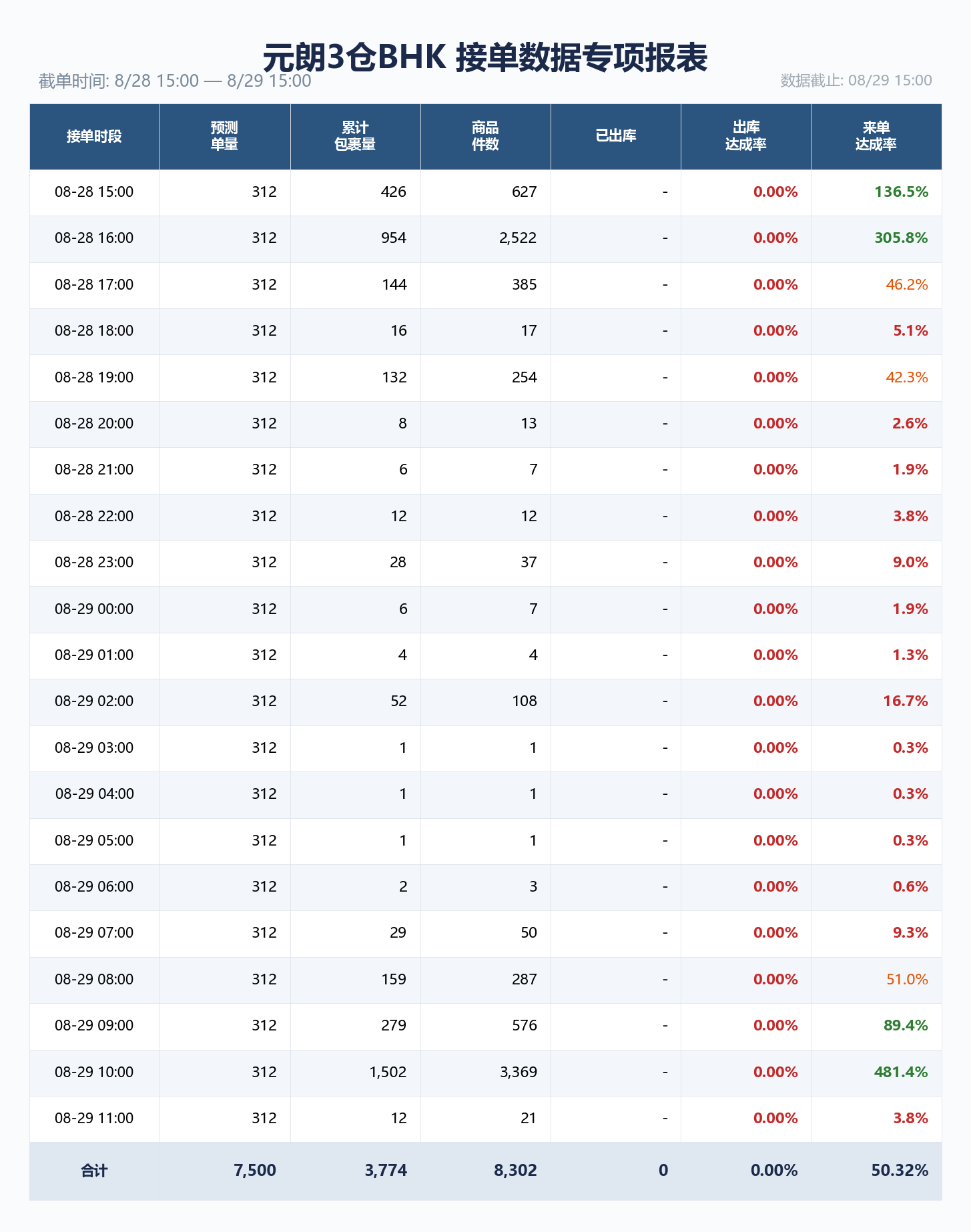The width and height of the screenshot is (971, 1232).
Task: Select the 481.4% green rate cell
Action: click(901, 1072)
